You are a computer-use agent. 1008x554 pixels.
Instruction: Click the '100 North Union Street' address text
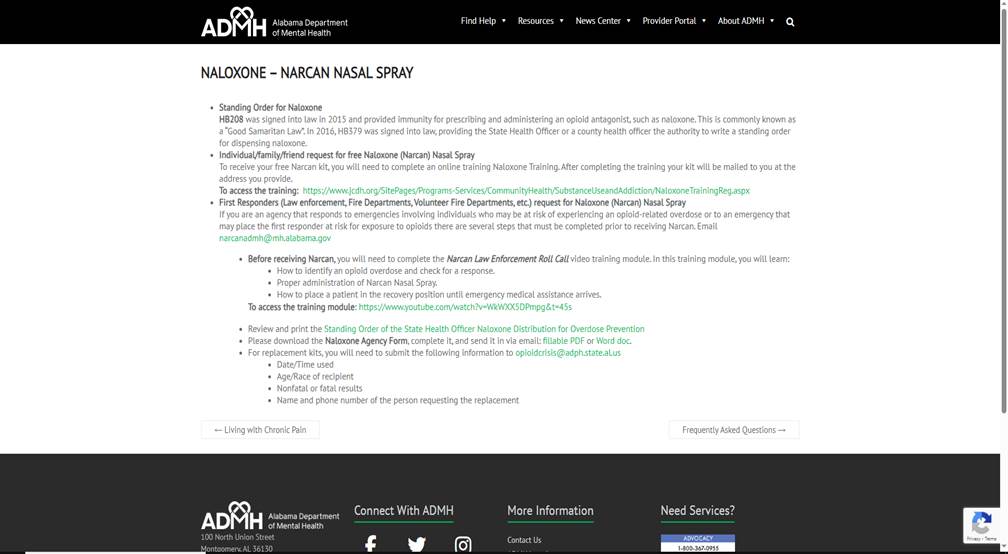tap(237, 537)
